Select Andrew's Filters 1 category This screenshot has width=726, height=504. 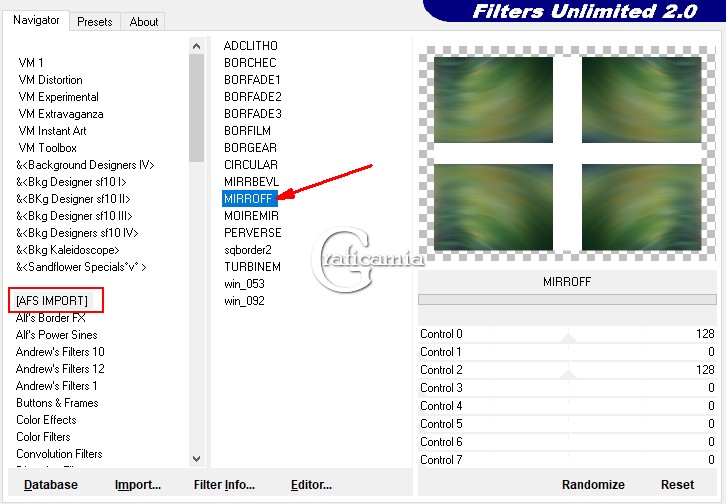[x=56, y=386]
